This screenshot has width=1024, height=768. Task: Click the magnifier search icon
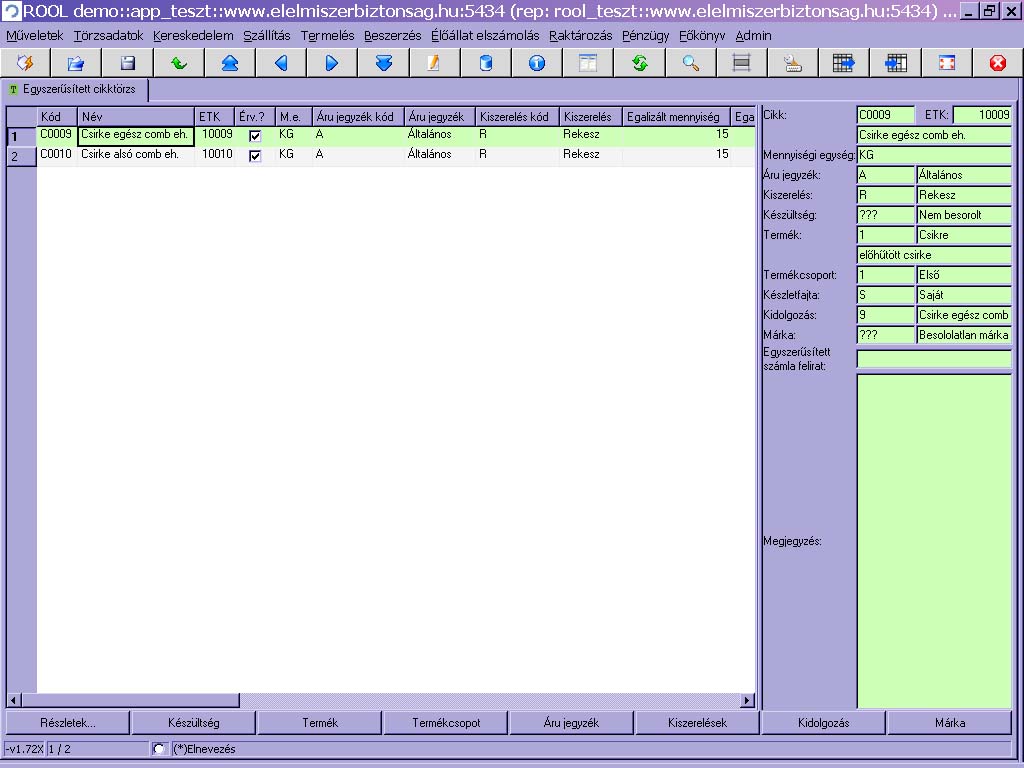pyautogui.click(x=690, y=63)
